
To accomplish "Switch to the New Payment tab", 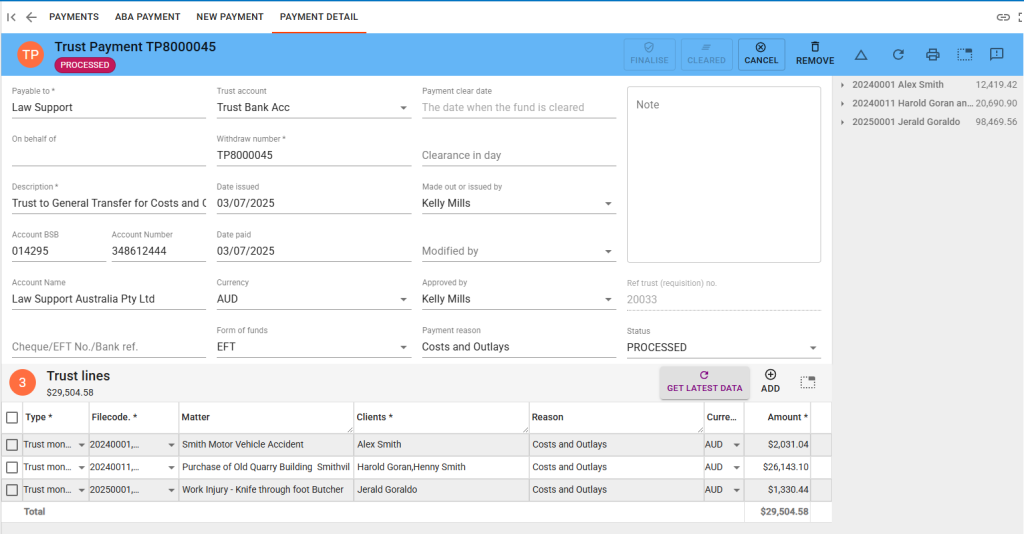I will 229,17.
